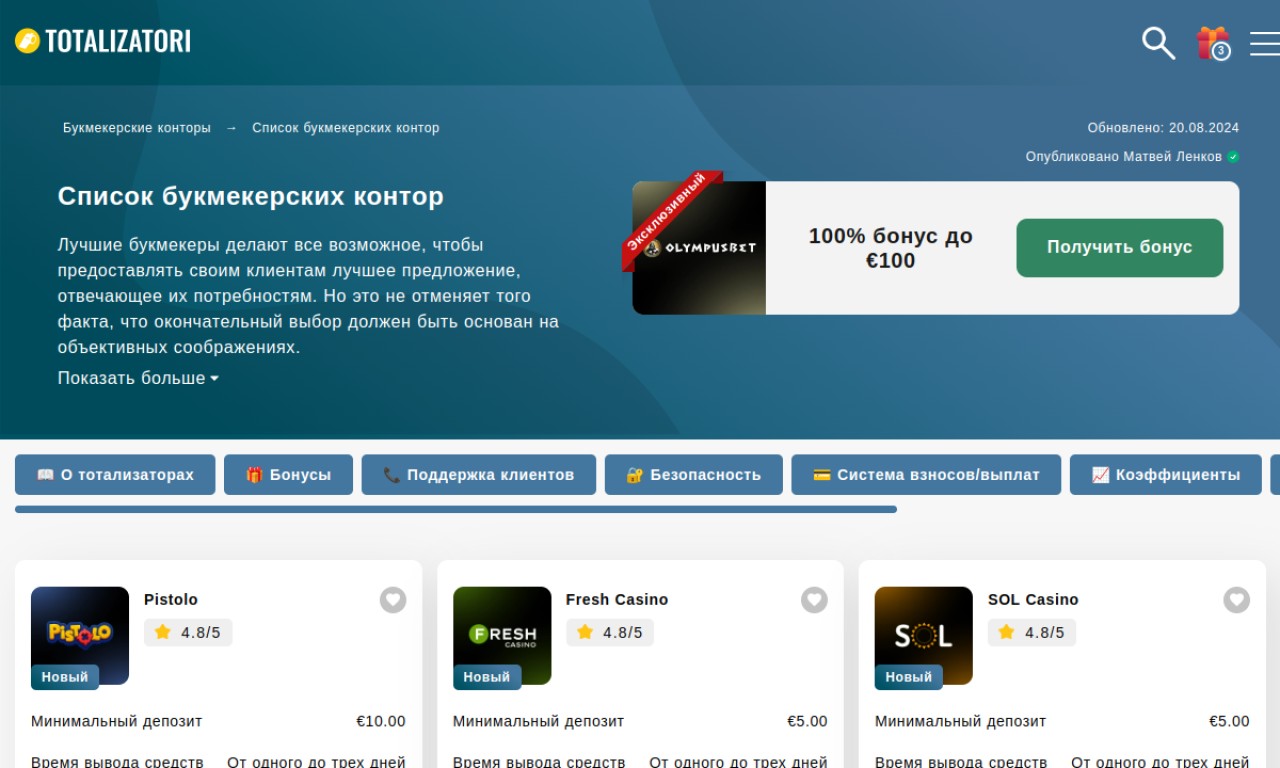1280x768 pixels.
Task: Open the hamburger menu
Action: 1265,44
